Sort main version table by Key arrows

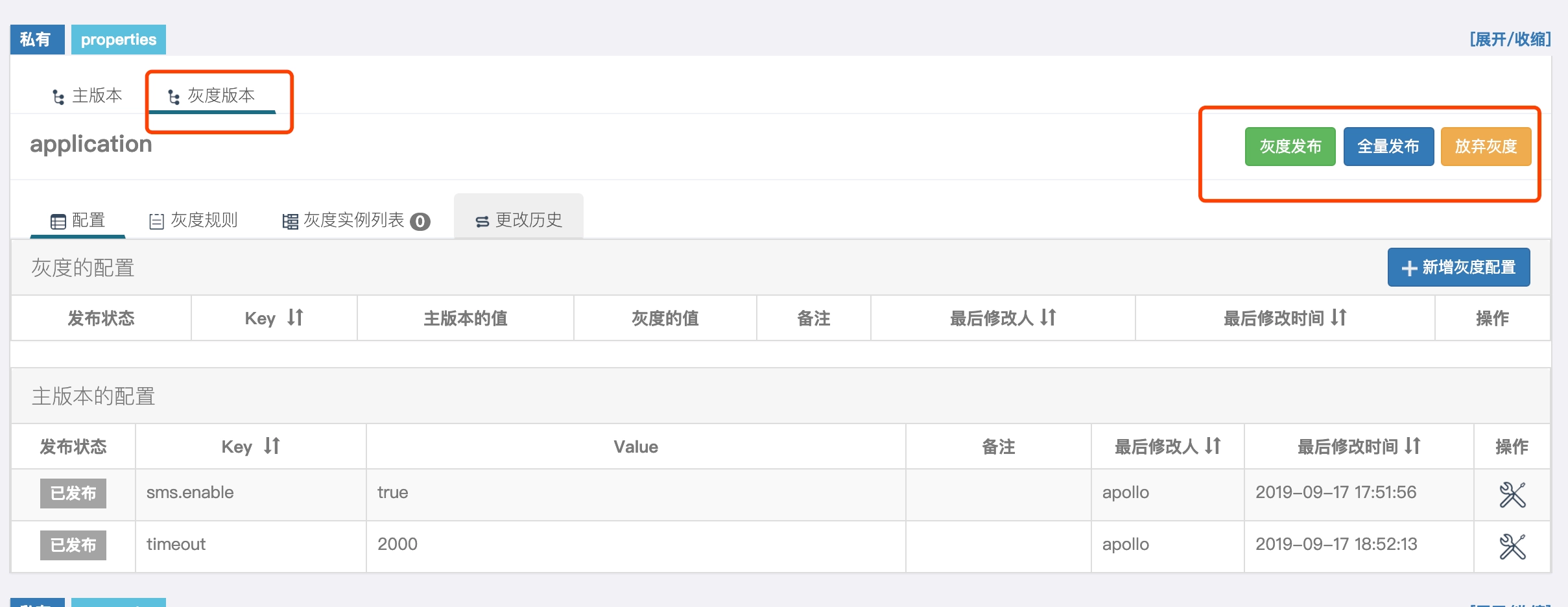coord(272,446)
